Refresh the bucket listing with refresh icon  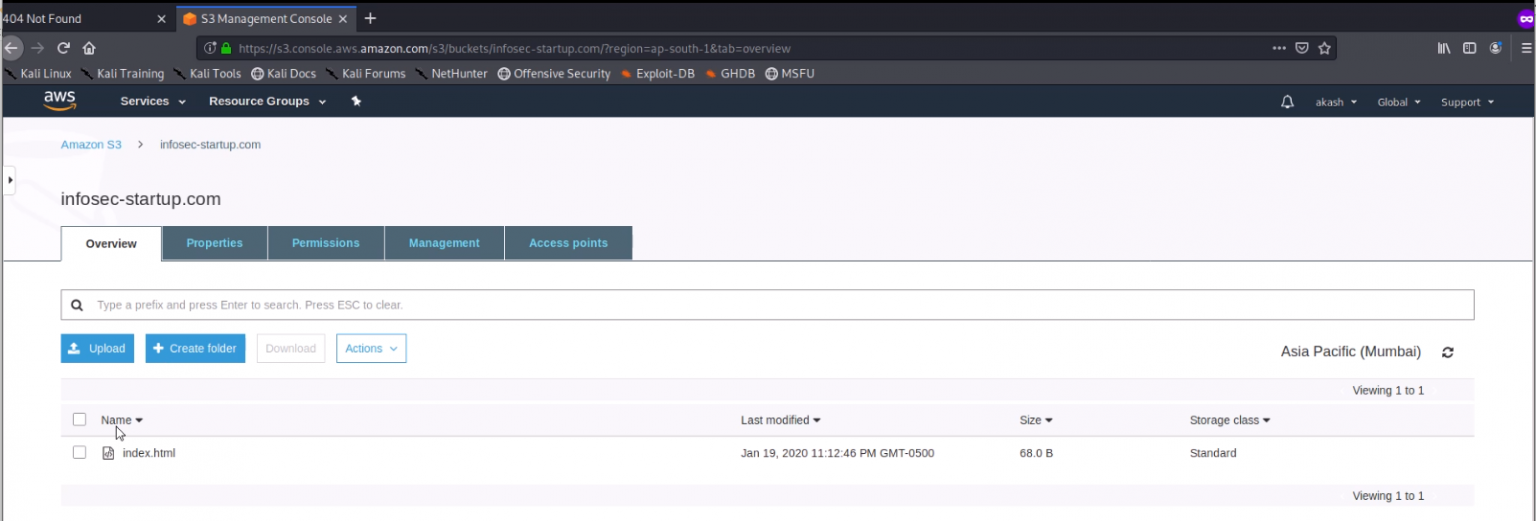click(x=1447, y=352)
